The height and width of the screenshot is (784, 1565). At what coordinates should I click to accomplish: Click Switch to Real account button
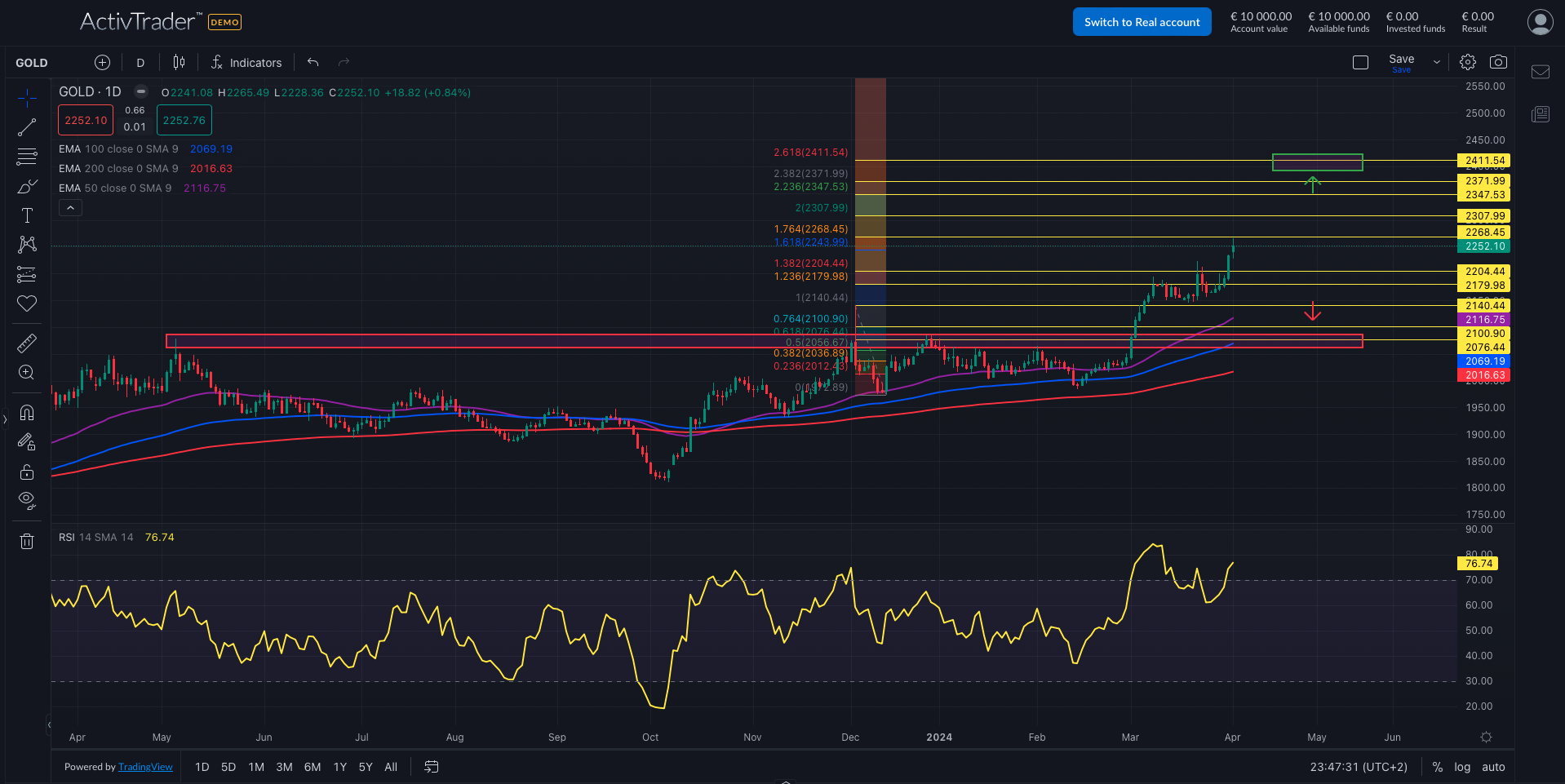coord(1142,22)
